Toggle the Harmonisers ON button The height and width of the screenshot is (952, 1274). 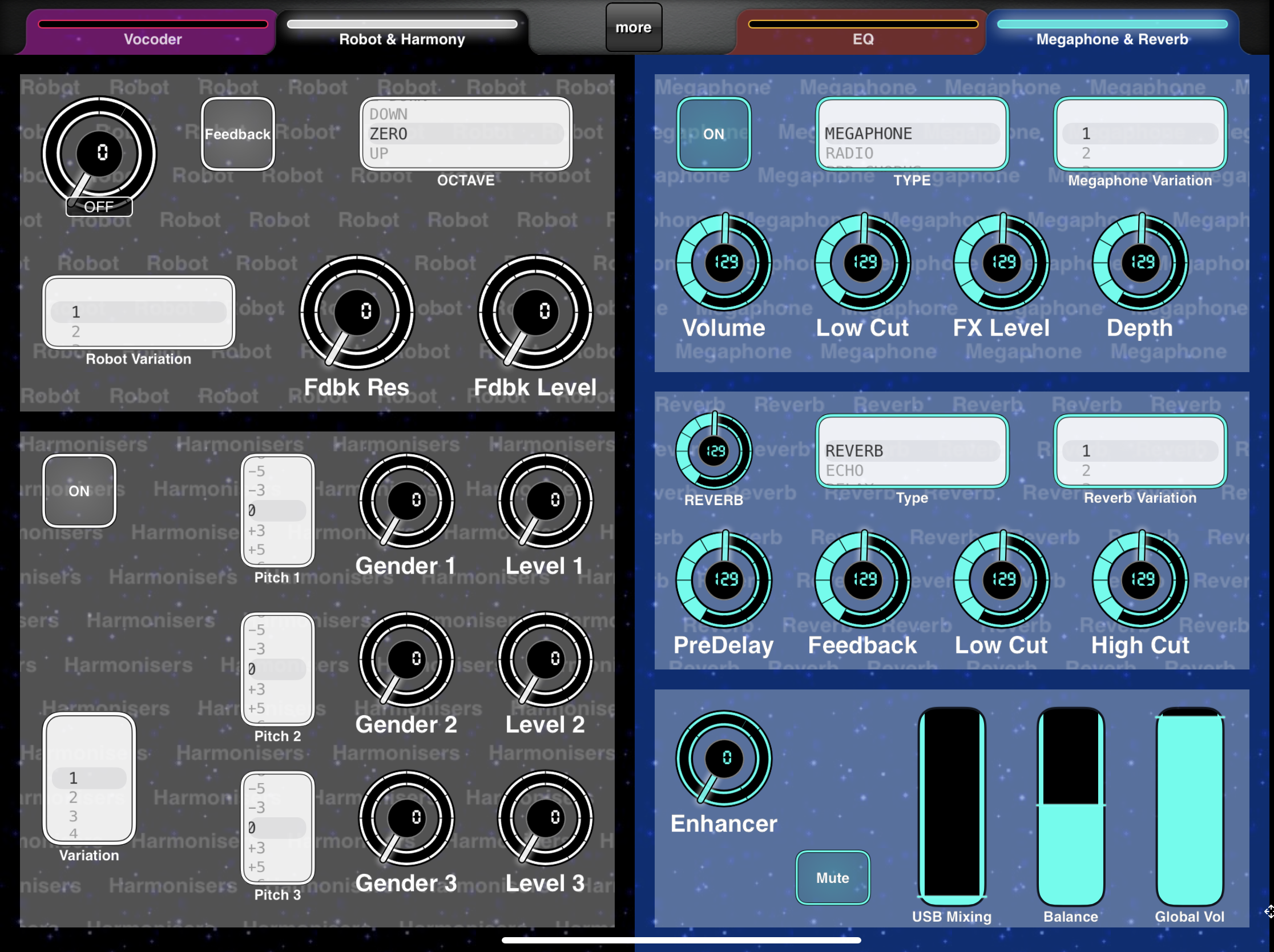(x=79, y=491)
